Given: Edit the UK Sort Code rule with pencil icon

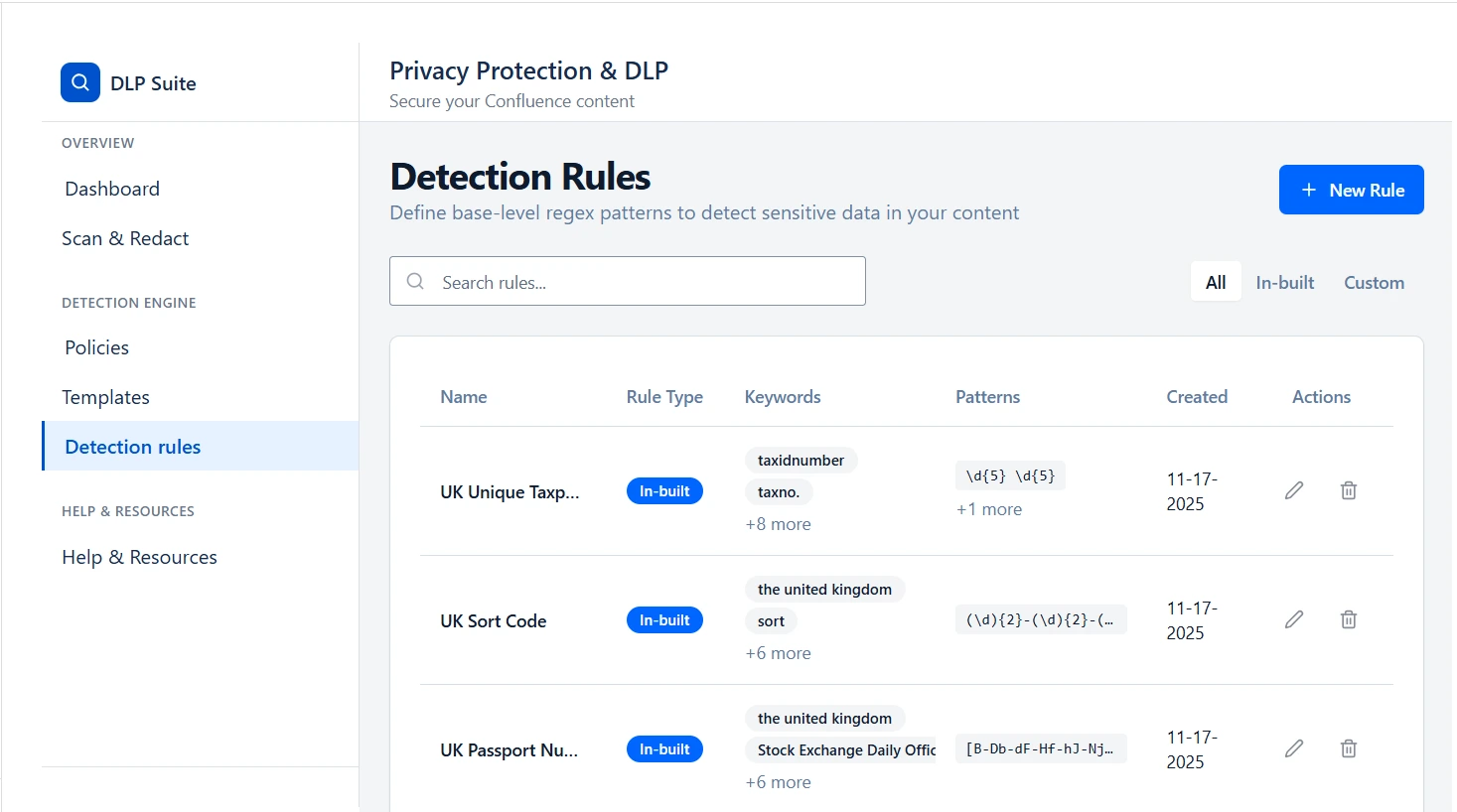Looking at the screenshot, I should (x=1293, y=619).
